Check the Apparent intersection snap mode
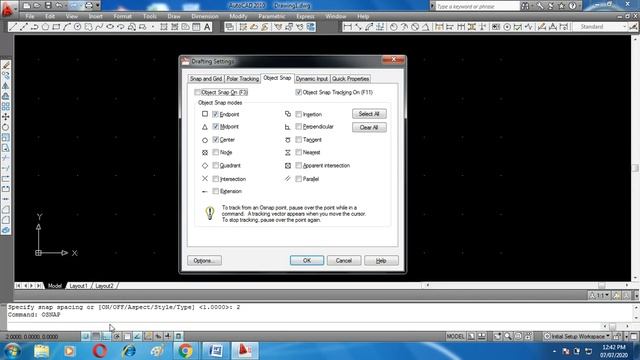This screenshot has height=360, width=640. click(x=298, y=165)
